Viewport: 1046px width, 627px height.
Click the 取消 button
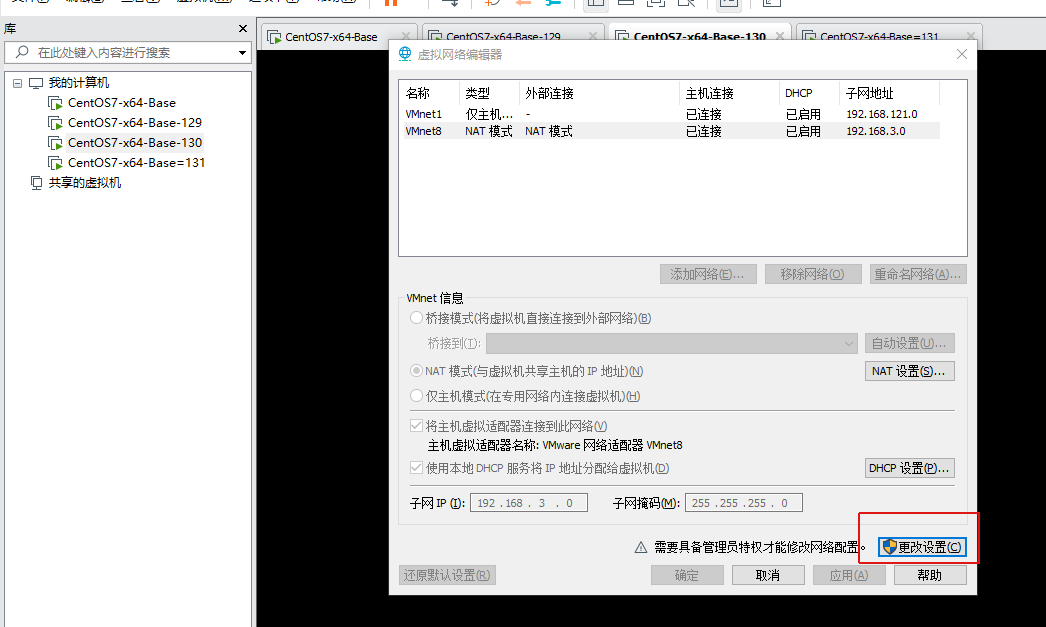[768, 575]
